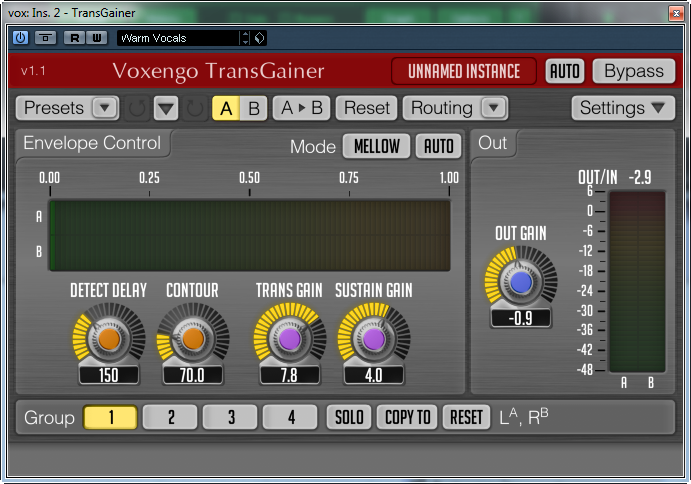Open the Settings menu

pyautogui.click(x=623, y=108)
